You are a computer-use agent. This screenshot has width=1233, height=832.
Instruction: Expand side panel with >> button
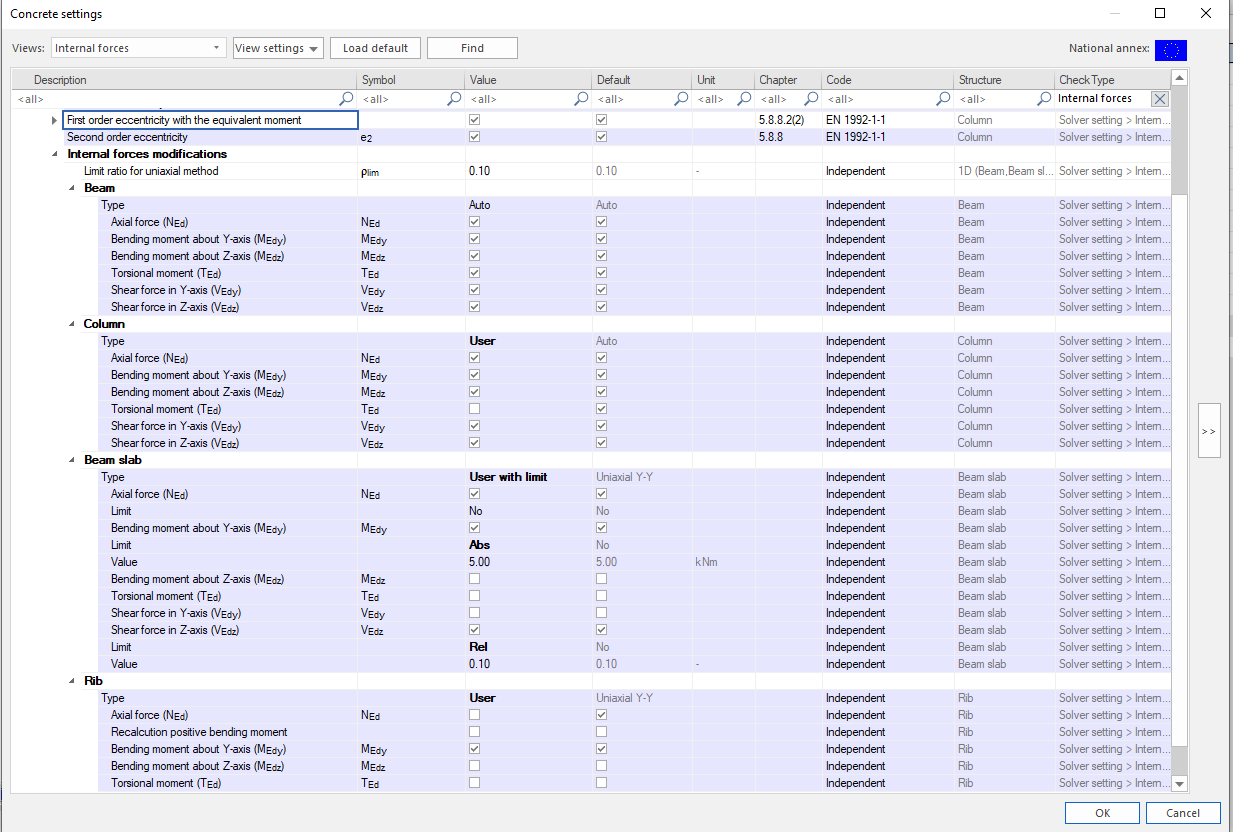click(1208, 431)
